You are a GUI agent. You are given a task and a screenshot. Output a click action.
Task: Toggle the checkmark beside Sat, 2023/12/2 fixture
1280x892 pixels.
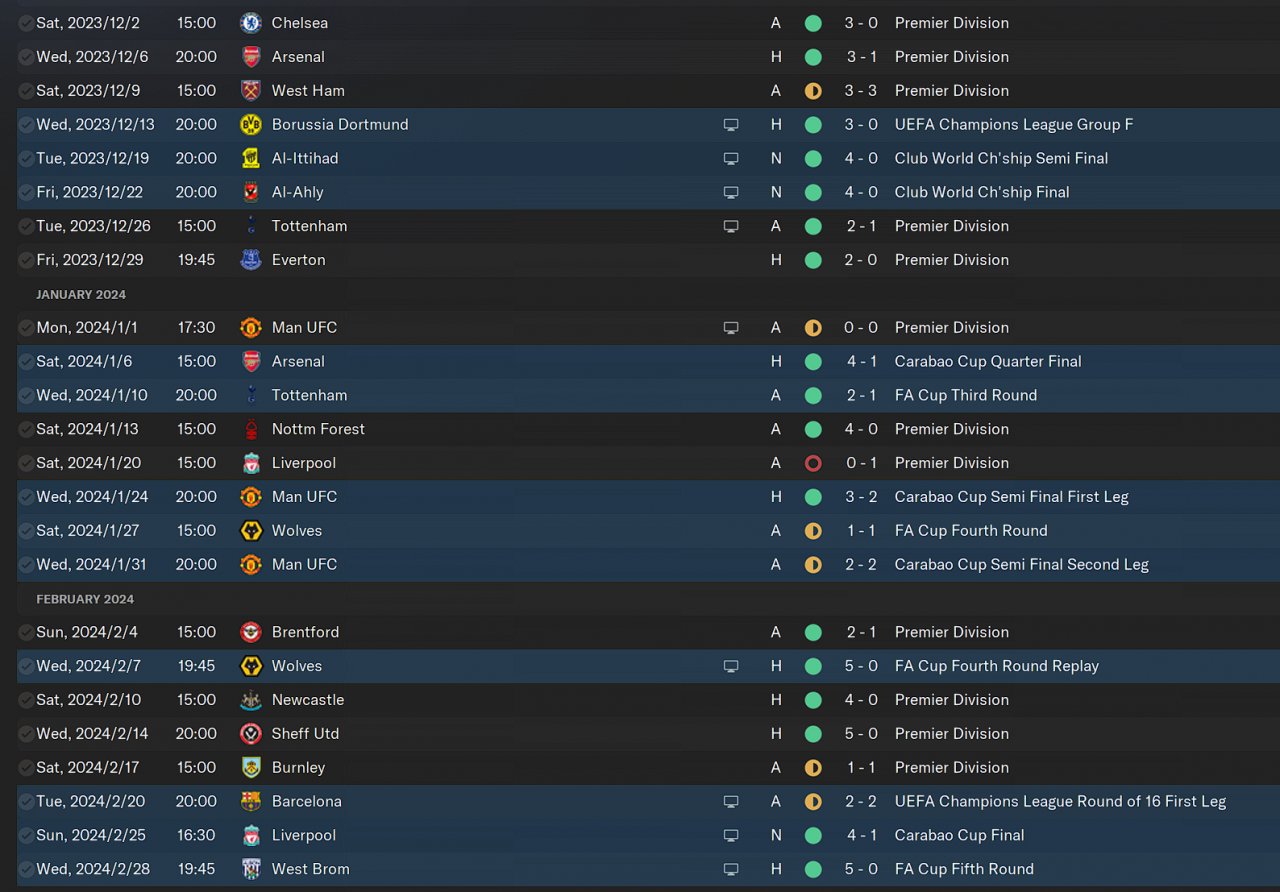click(x=26, y=22)
